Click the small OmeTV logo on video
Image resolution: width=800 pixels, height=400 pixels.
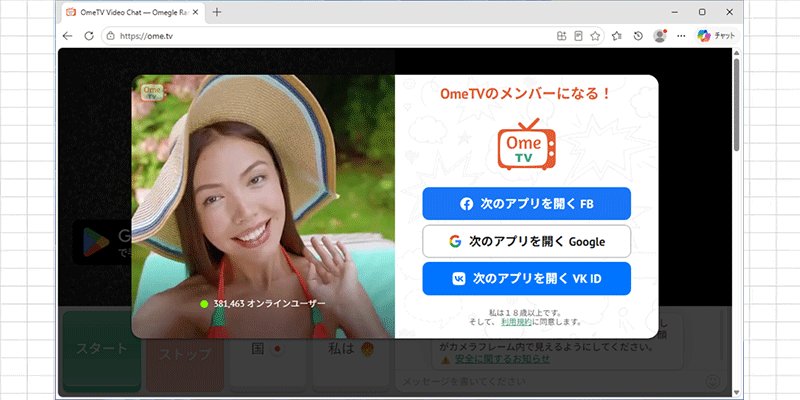pyautogui.click(x=152, y=91)
